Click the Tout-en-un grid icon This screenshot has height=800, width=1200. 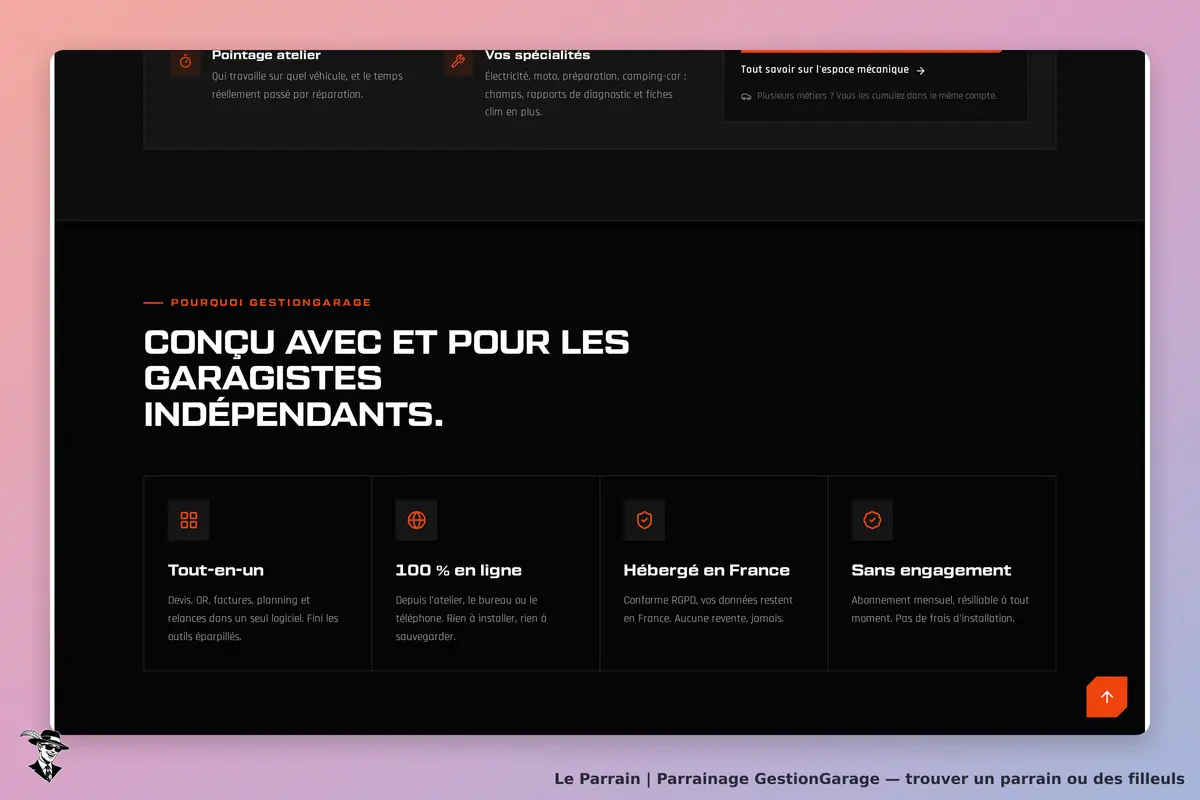point(188,520)
